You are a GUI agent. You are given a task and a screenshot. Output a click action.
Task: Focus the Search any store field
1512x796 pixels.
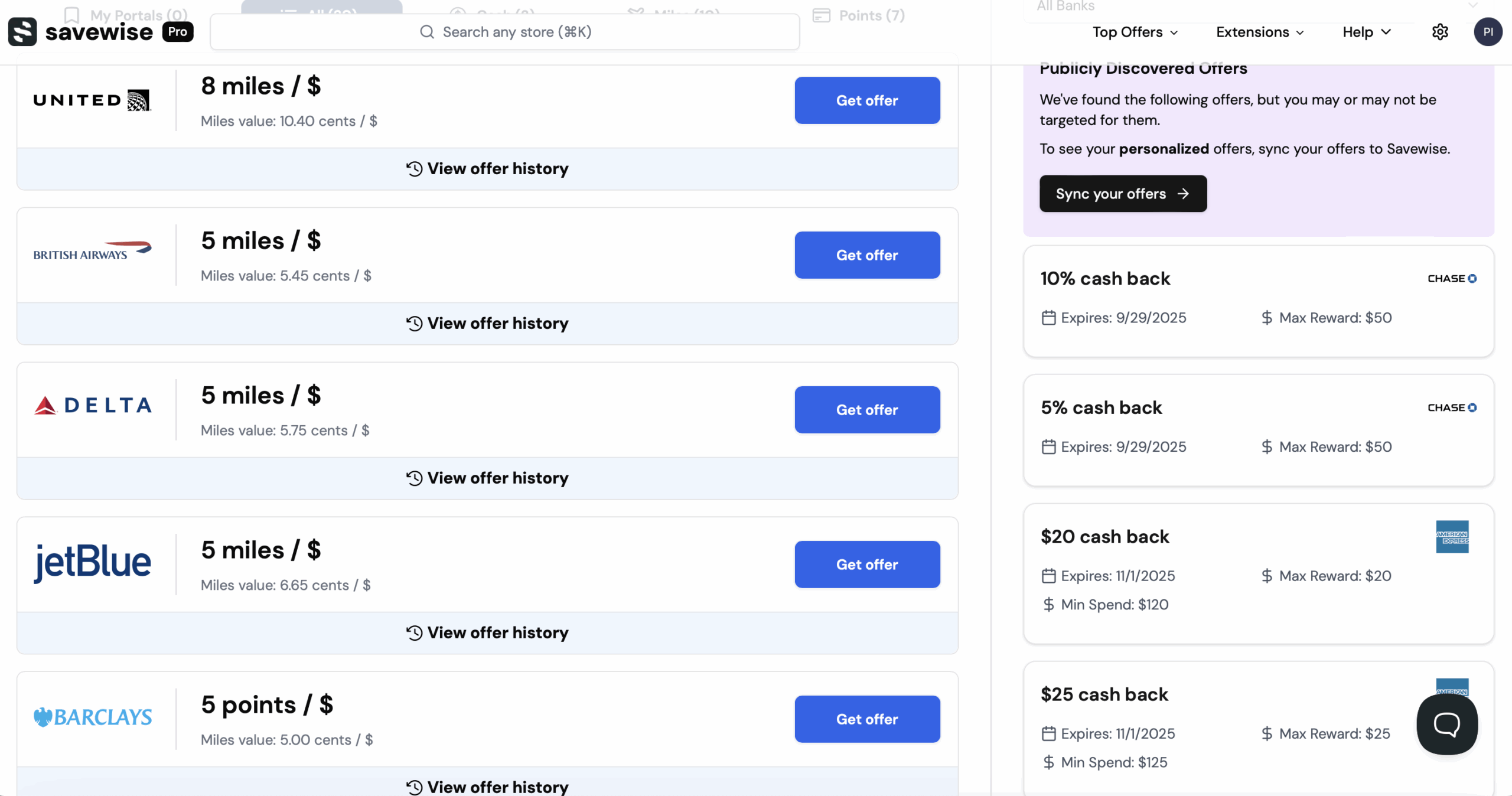pos(505,32)
